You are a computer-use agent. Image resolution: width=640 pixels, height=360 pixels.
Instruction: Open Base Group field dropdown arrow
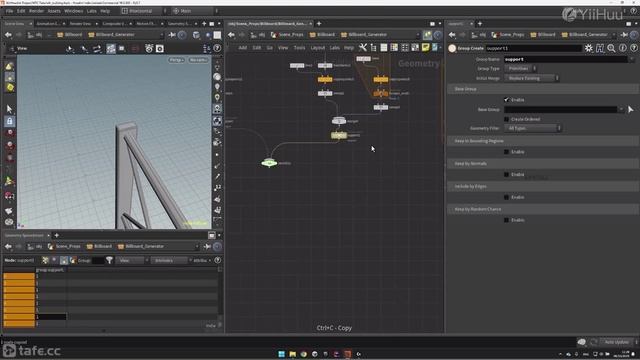click(621, 109)
